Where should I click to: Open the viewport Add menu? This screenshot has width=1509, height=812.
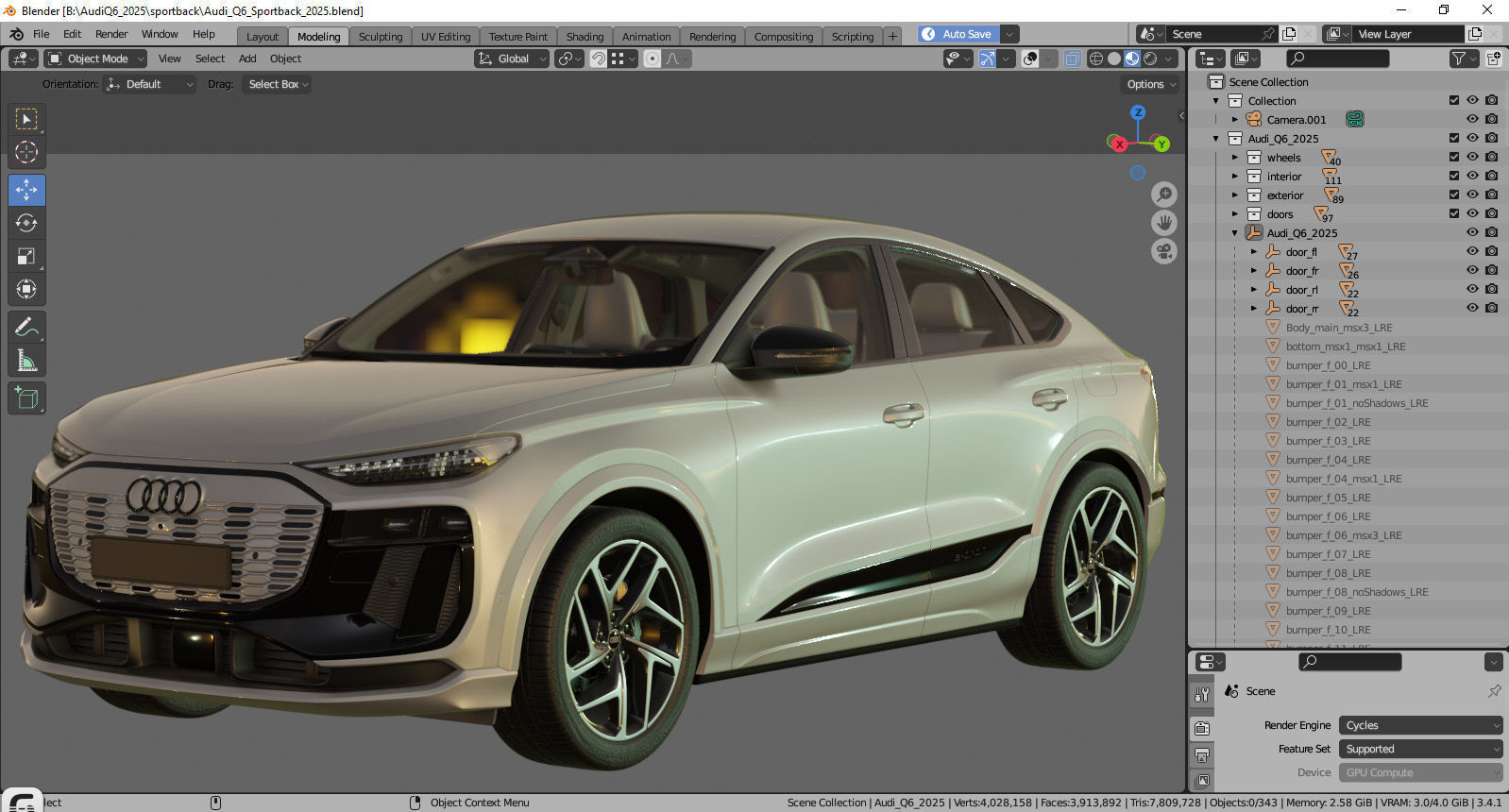[x=247, y=59]
